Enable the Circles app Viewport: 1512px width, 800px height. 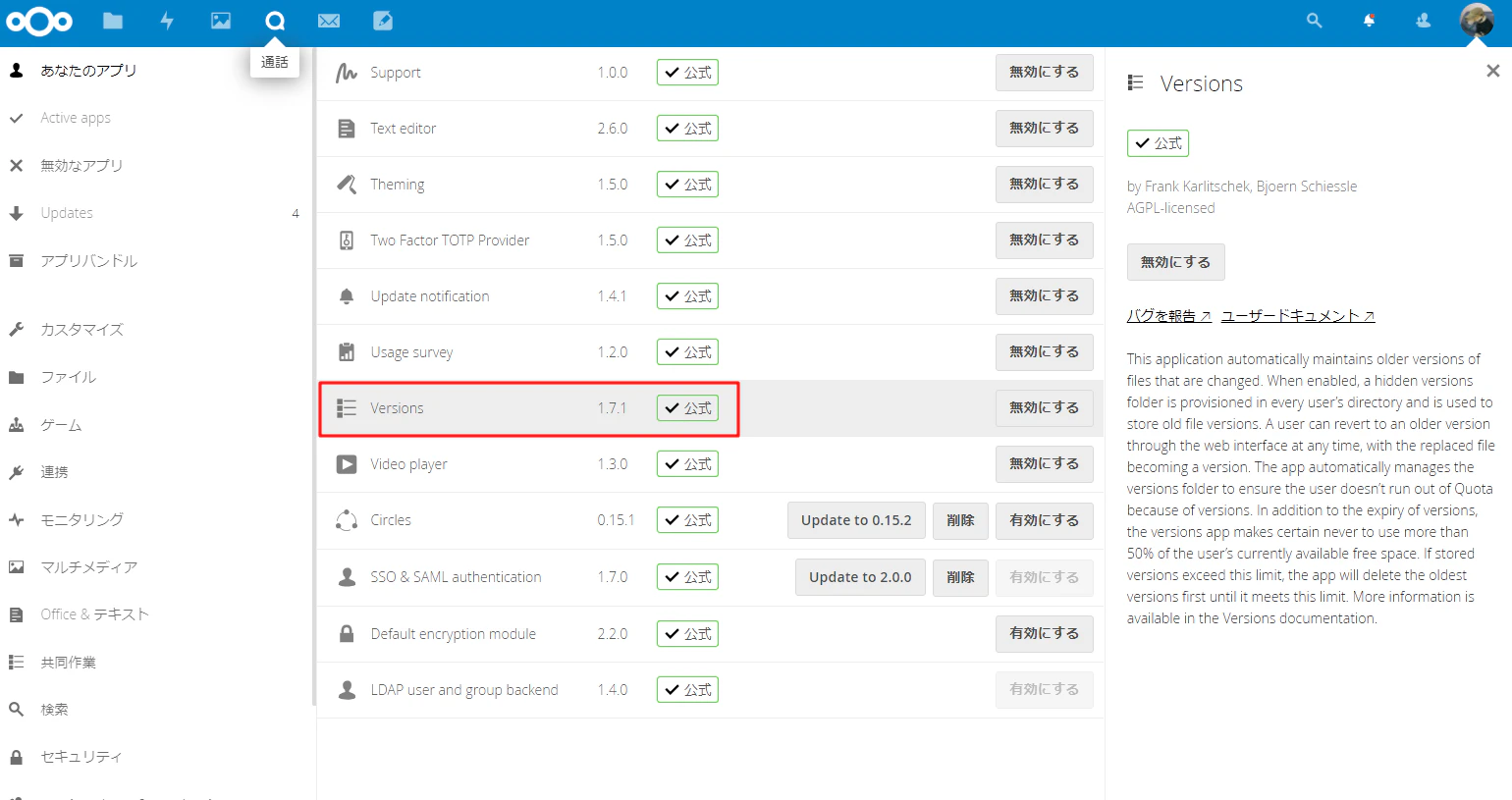pyautogui.click(x=1044, y=520)
